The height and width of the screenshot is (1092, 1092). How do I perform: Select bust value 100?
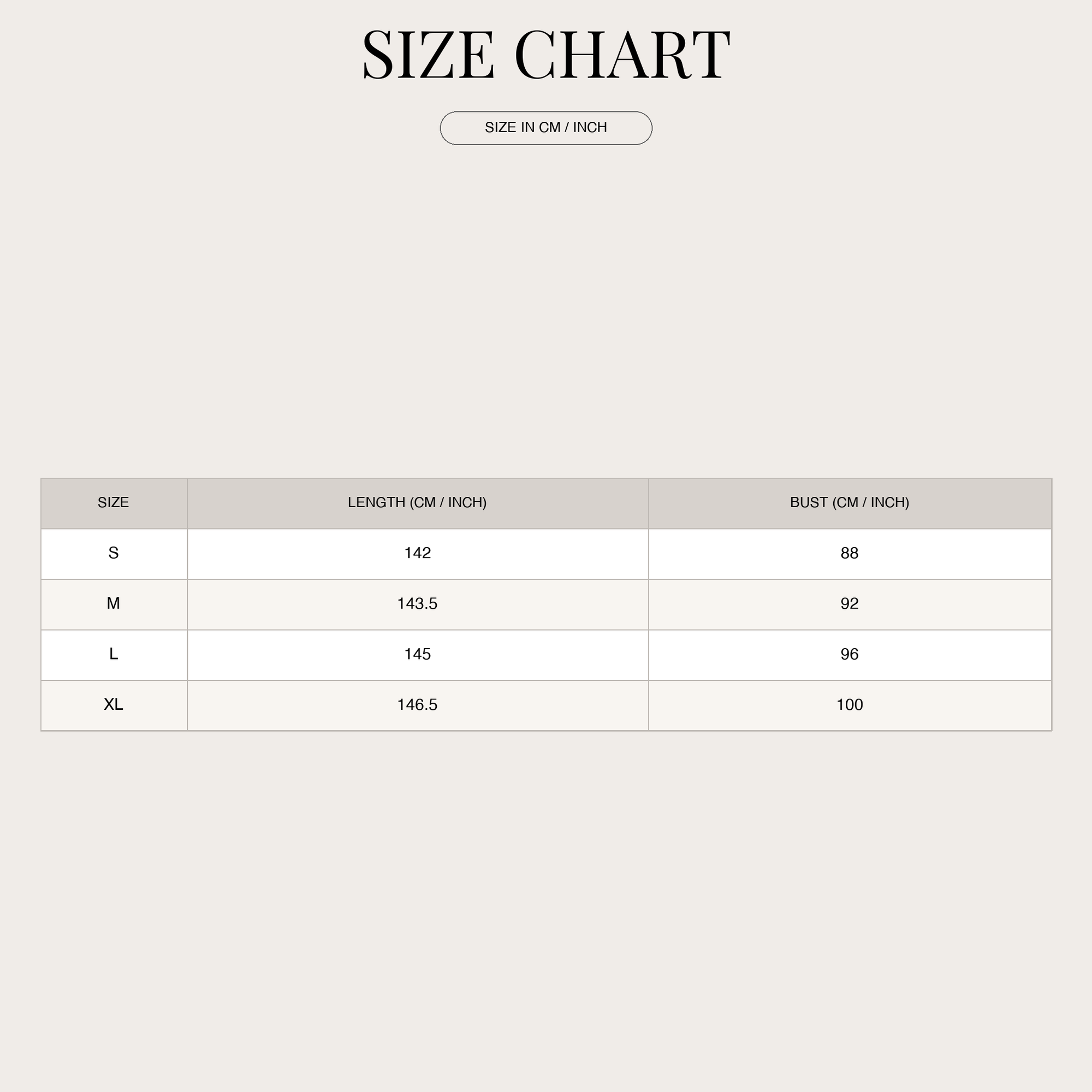[x=850, y=705]
